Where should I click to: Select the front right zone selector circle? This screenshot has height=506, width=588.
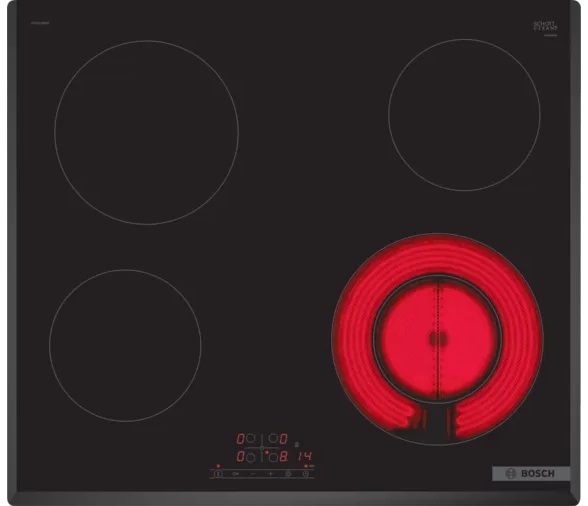click(273, 457)
